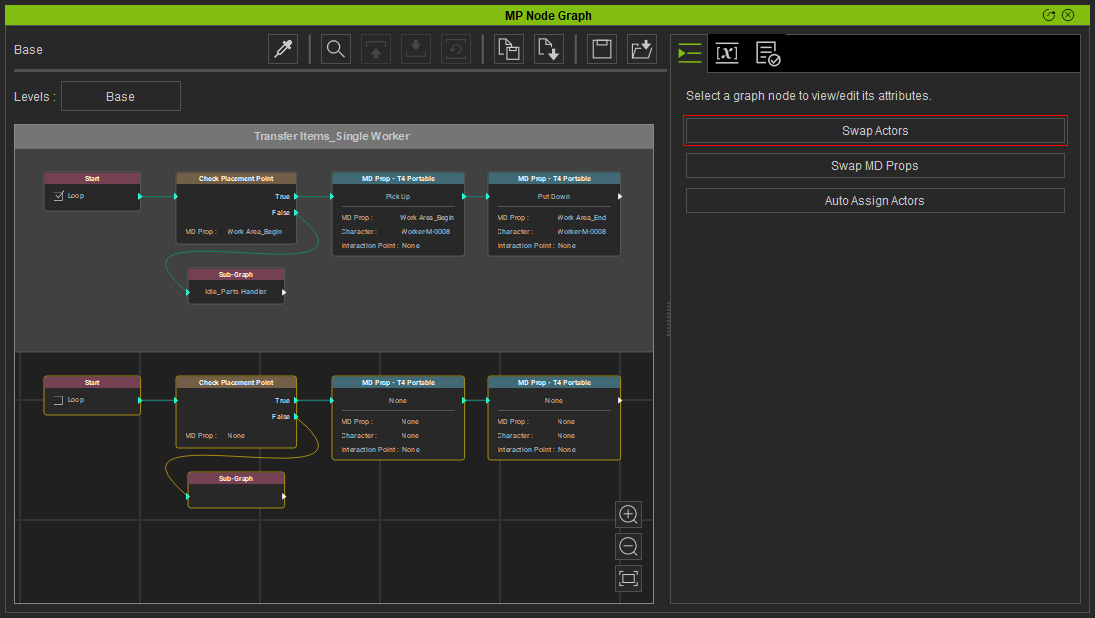
Task: Select the Pick Up MD Prop node
Action: coord(398,214)
